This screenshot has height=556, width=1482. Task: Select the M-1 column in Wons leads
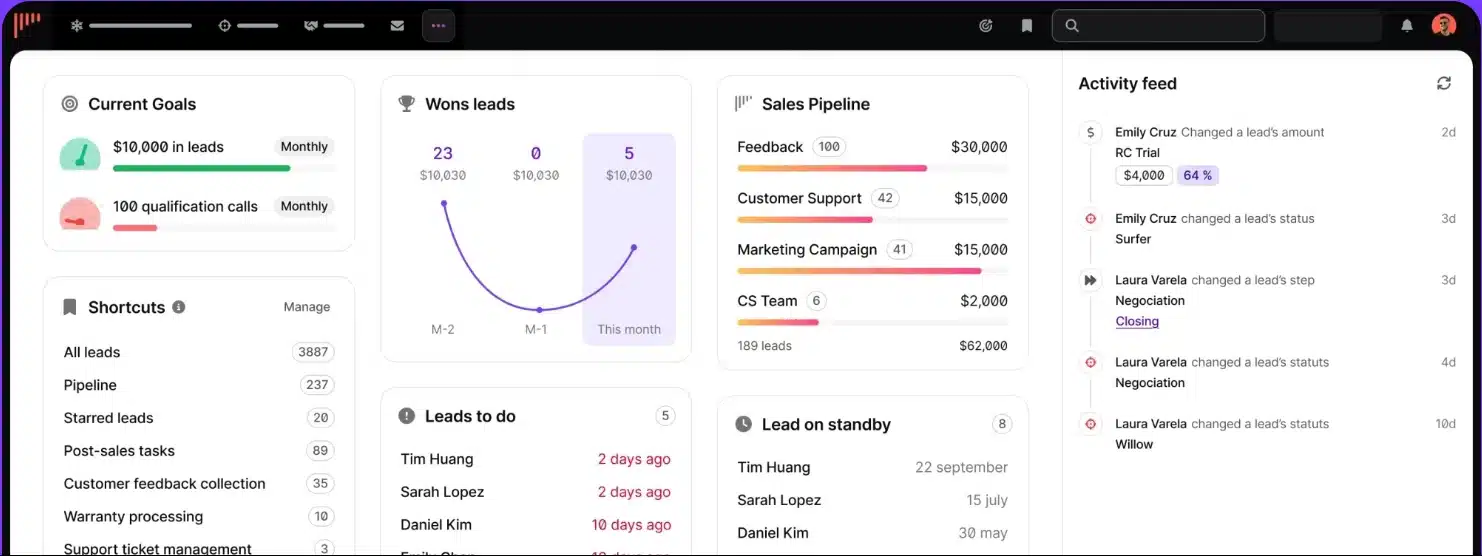point(536,240)
